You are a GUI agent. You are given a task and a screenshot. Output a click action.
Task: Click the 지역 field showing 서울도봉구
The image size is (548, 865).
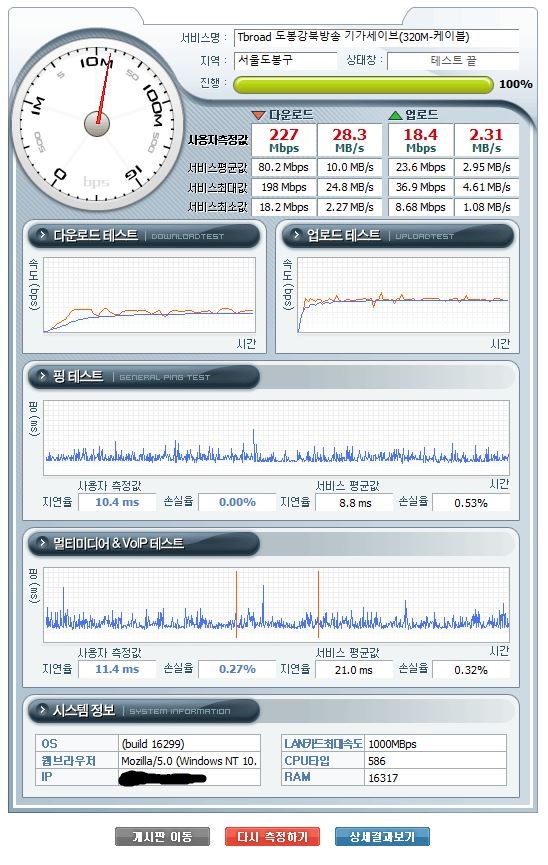point(285,60)
